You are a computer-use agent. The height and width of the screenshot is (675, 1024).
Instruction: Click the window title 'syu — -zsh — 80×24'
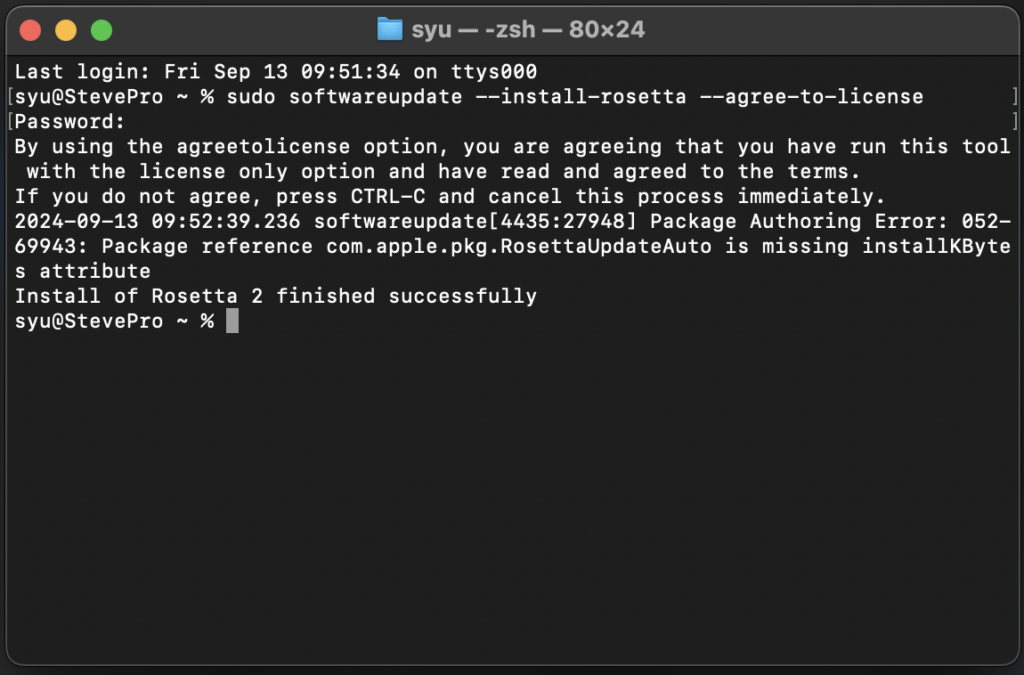tap(528, 29)
